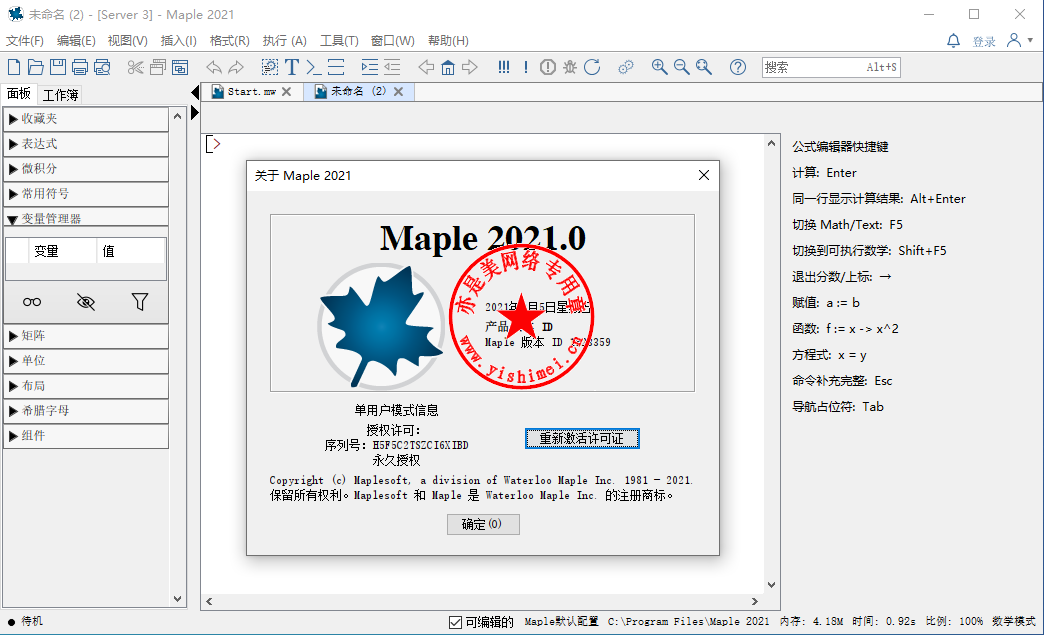This screenshot has width=1044, height=635.
Task: Expand the 希腊字母 palette
Action: [x=86, y=411]
